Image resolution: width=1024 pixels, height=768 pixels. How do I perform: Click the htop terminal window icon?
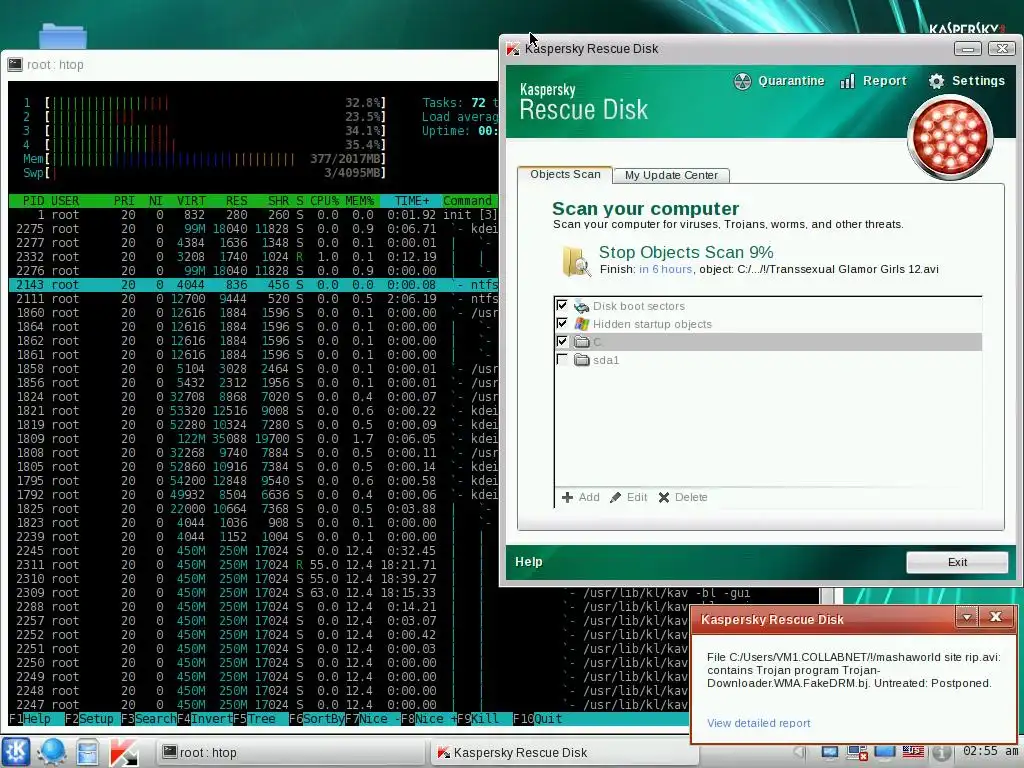tap(14, 65)
